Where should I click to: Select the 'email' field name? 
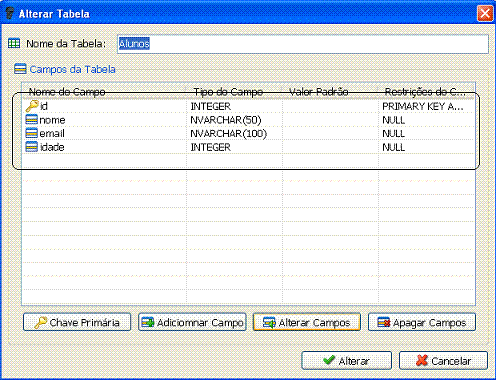[52, 133]
